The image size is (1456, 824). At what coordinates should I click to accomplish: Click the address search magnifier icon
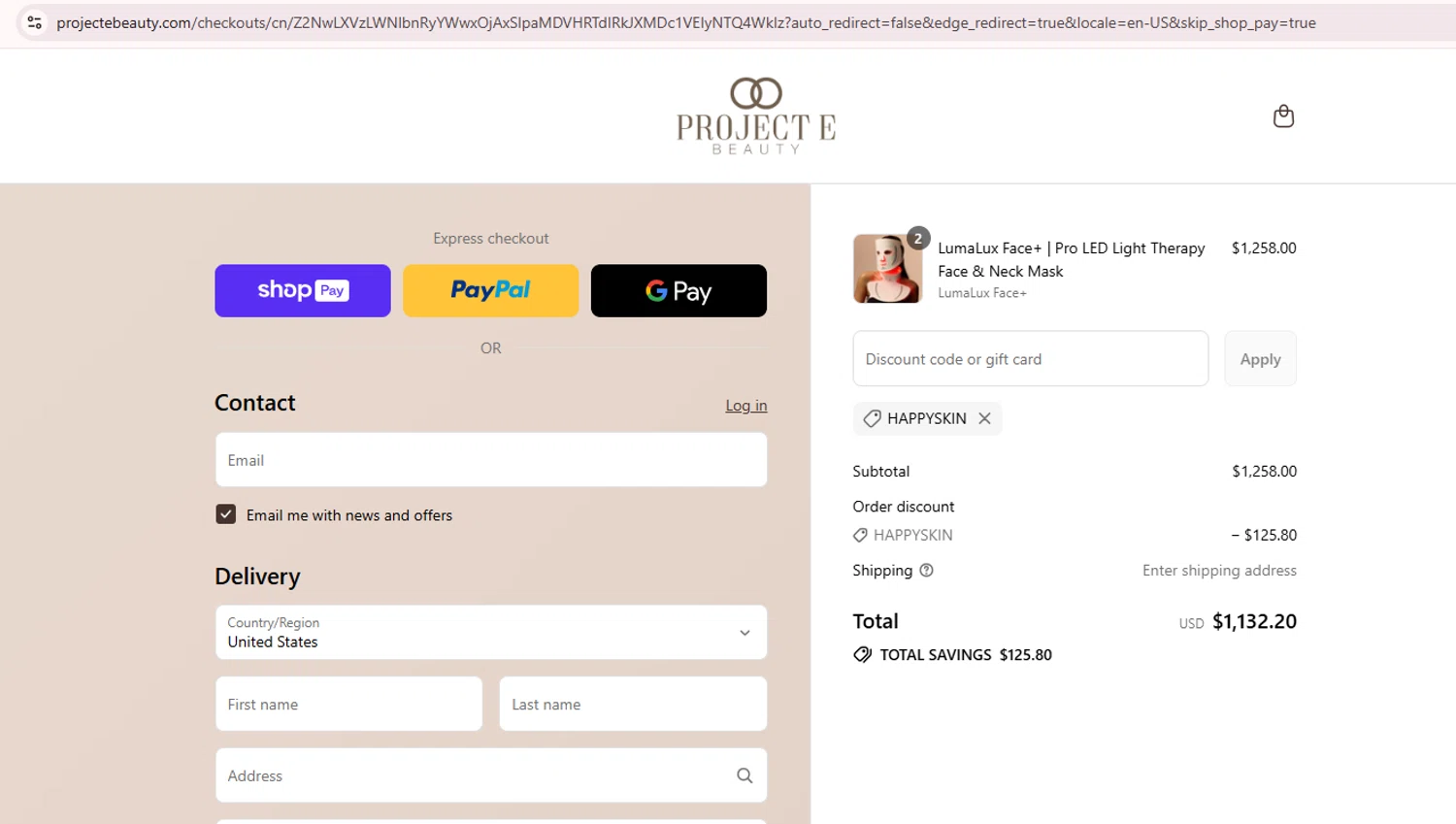(745, 775)
